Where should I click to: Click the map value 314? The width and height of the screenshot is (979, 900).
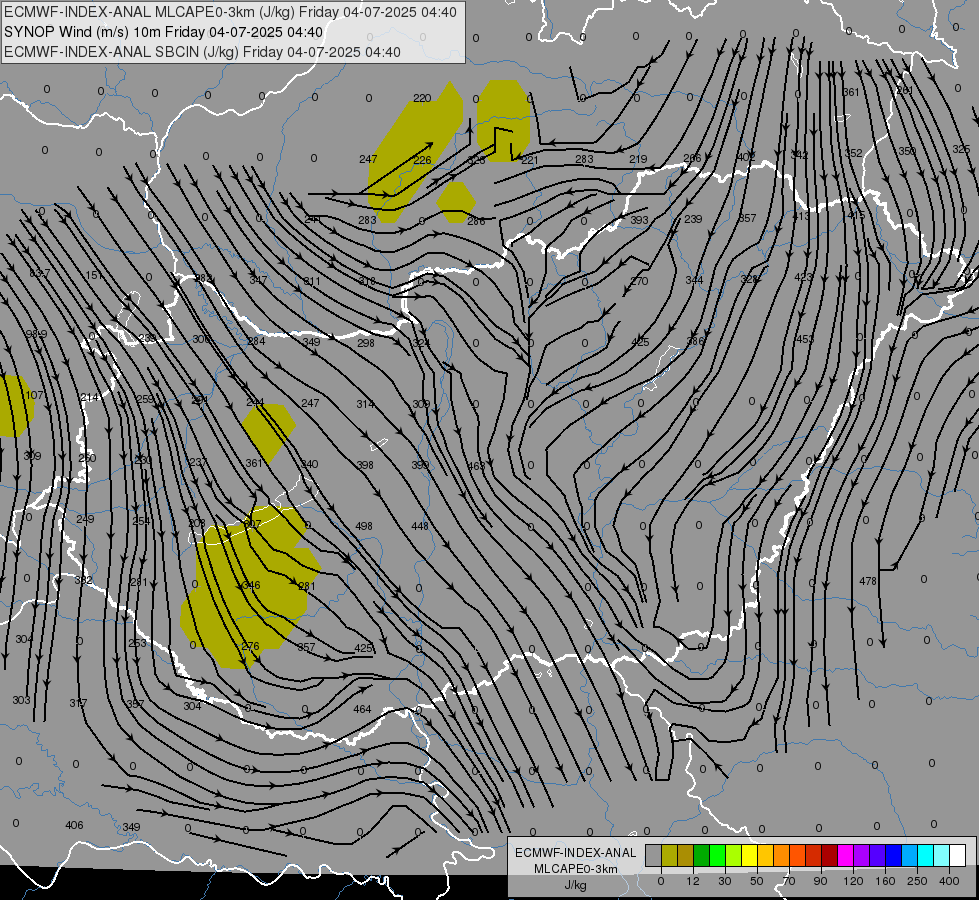[x=365, y=404]
